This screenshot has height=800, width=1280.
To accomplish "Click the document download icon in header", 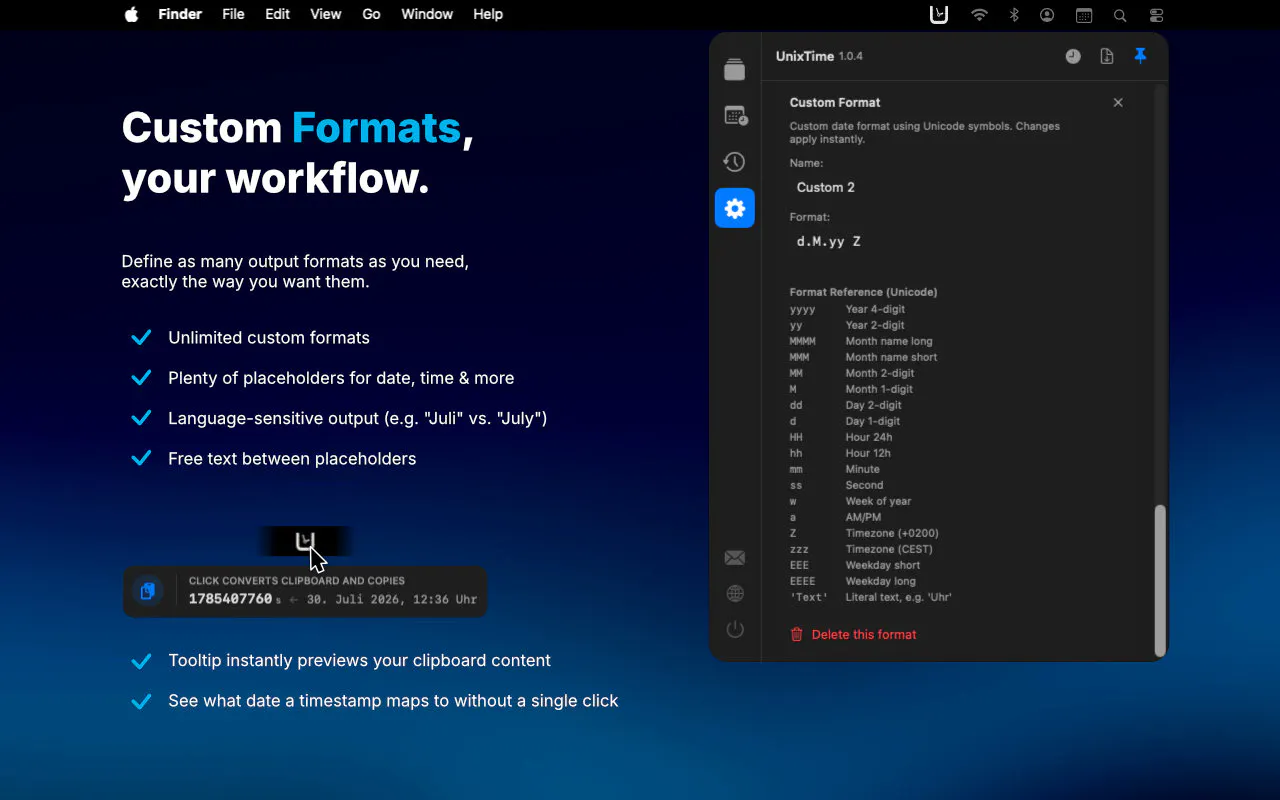I will coord(1107,56).
